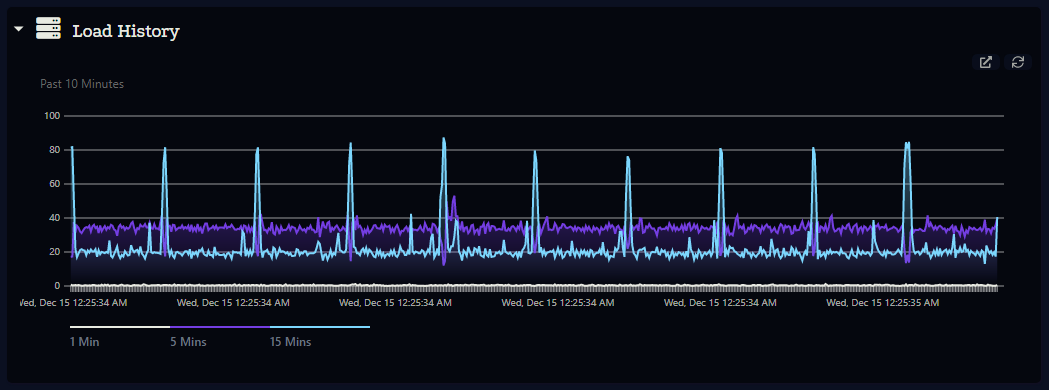Collapse the Load History section triangle
Screen dimensions: 1049x390
pyautogui.click(x=19, y=29)
